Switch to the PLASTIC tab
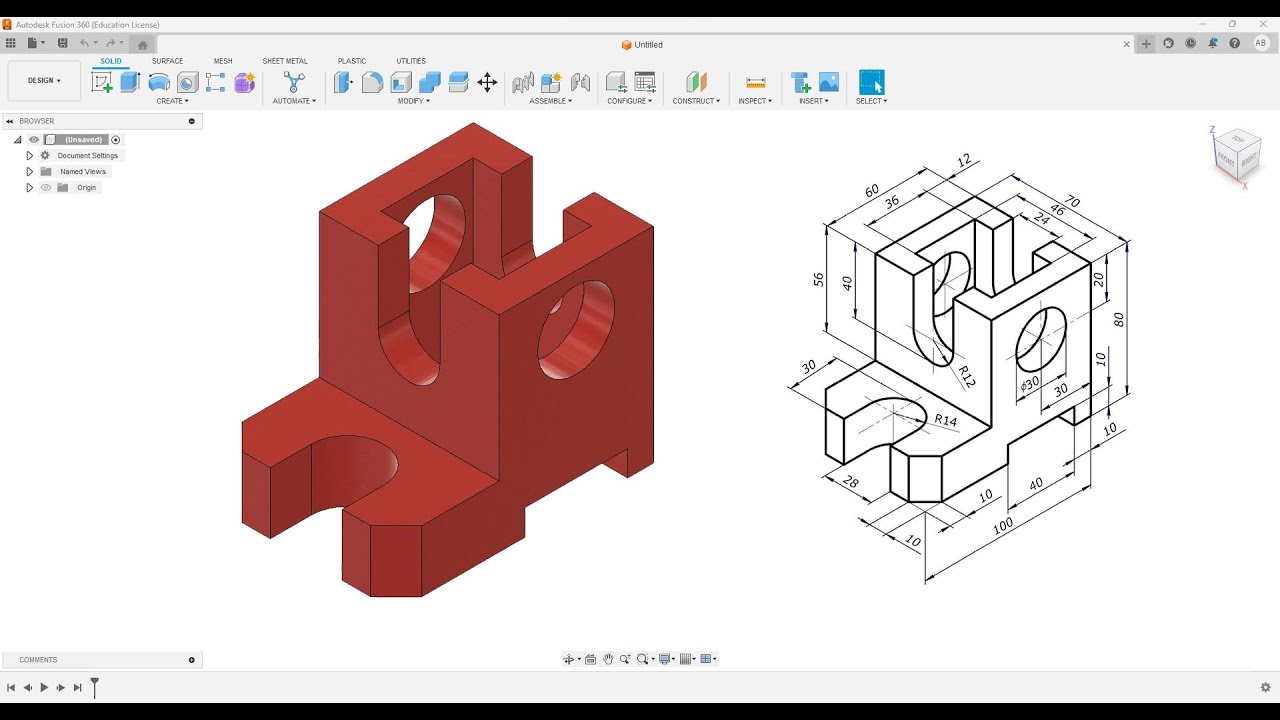The image size is (1280, 720). (x=352, y=61)
